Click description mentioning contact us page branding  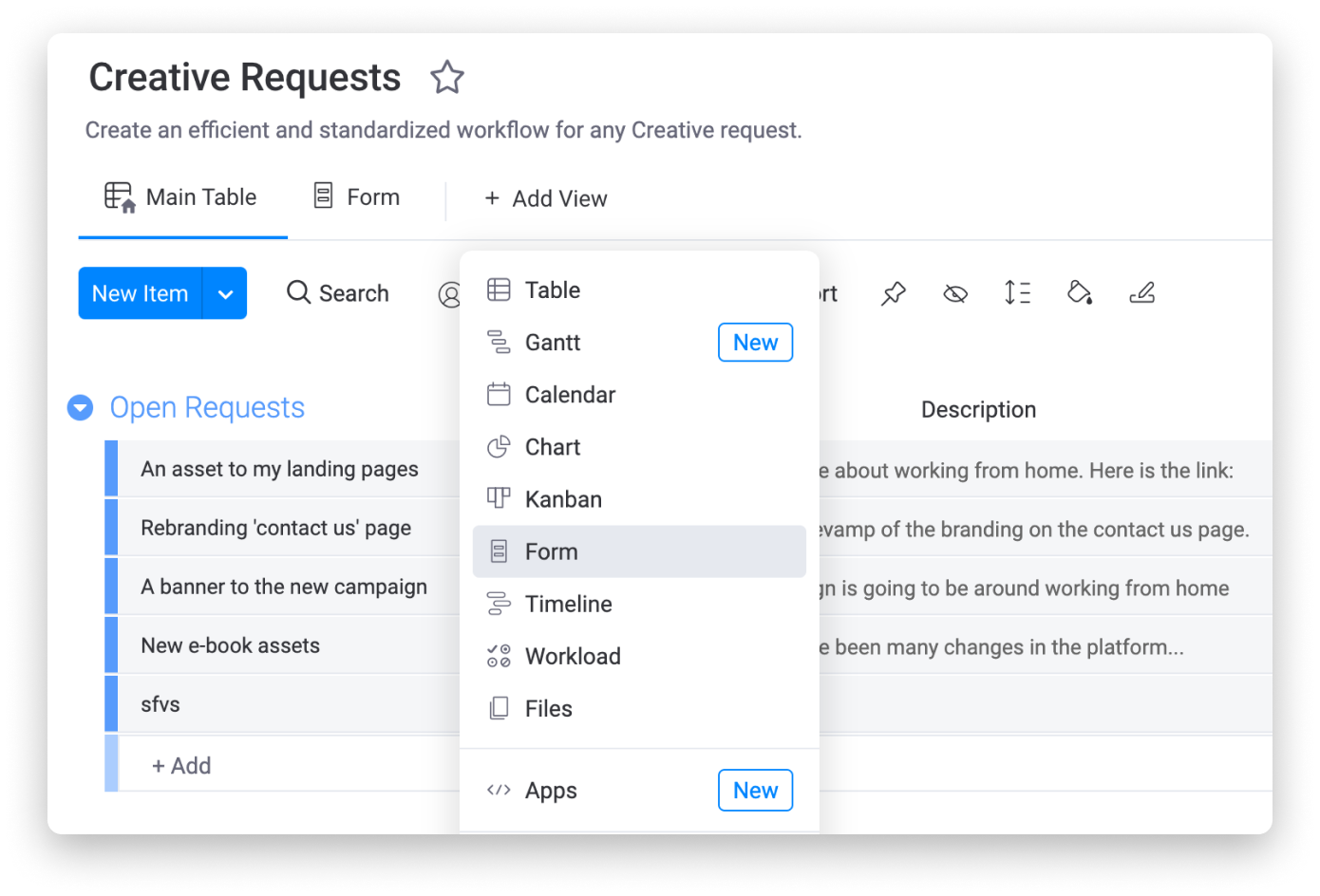[1033, 530]
